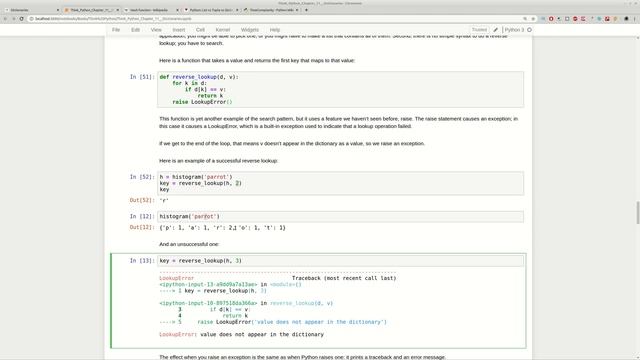Click the Trusted notebook button
The image size is (640, 360).
(x=479, y=30)
